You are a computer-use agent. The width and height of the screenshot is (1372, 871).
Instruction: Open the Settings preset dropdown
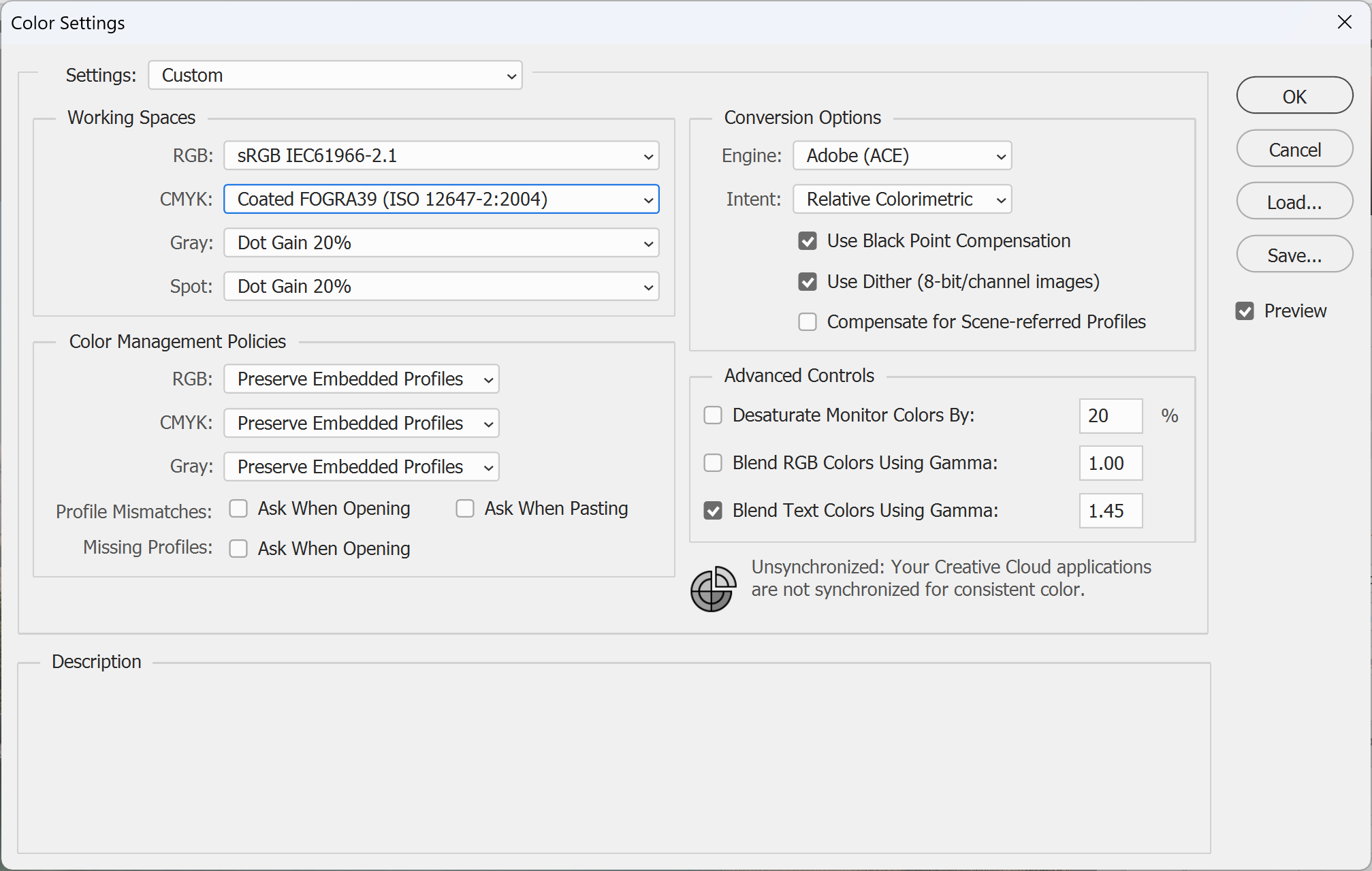[x=335, y=75]
